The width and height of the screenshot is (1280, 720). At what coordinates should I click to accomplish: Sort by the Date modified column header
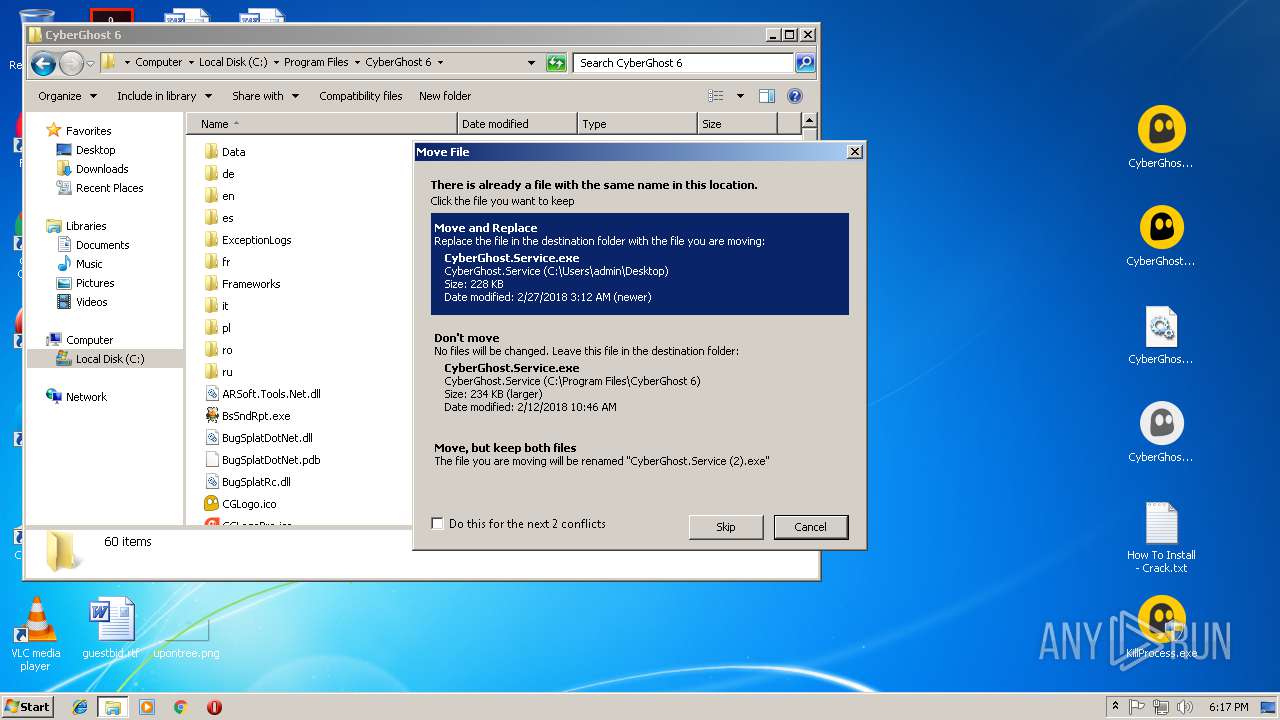click(x=517, y=124)
